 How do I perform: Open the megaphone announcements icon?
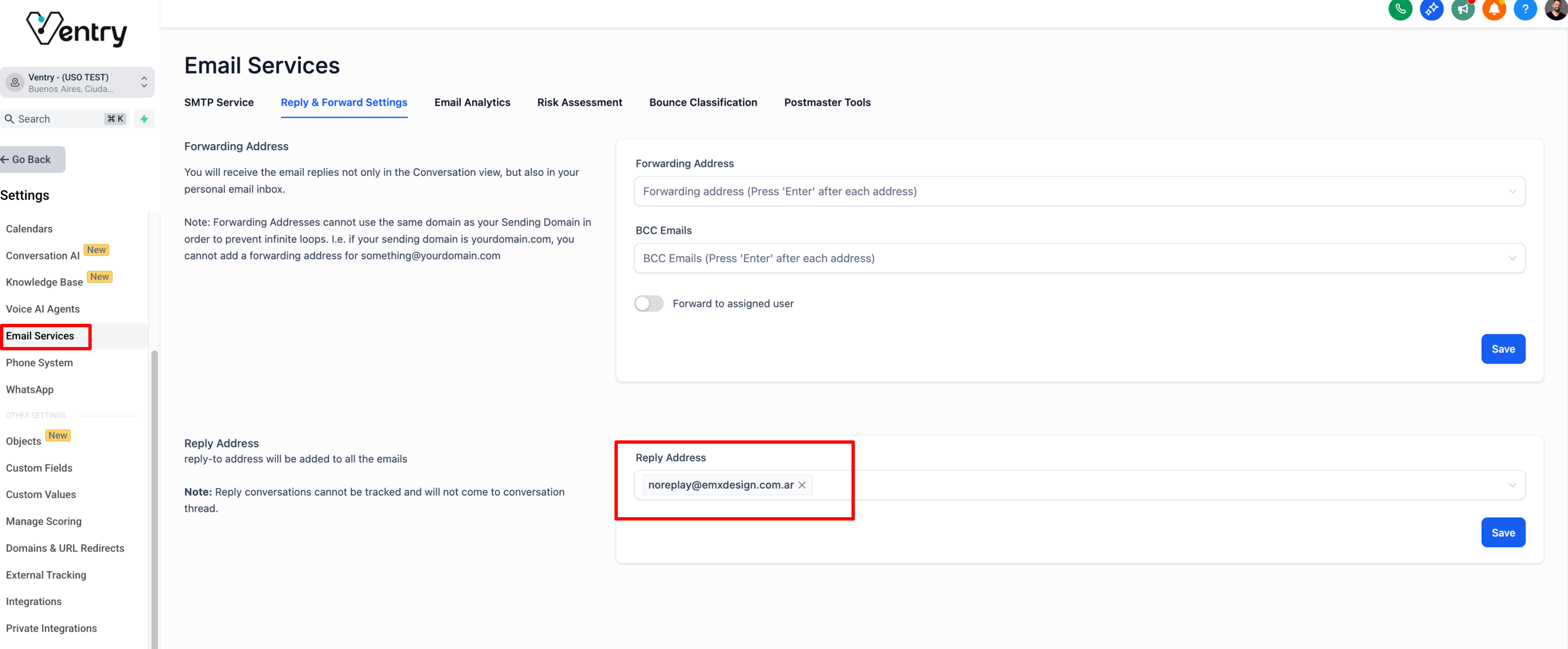tap(1462, 9)
